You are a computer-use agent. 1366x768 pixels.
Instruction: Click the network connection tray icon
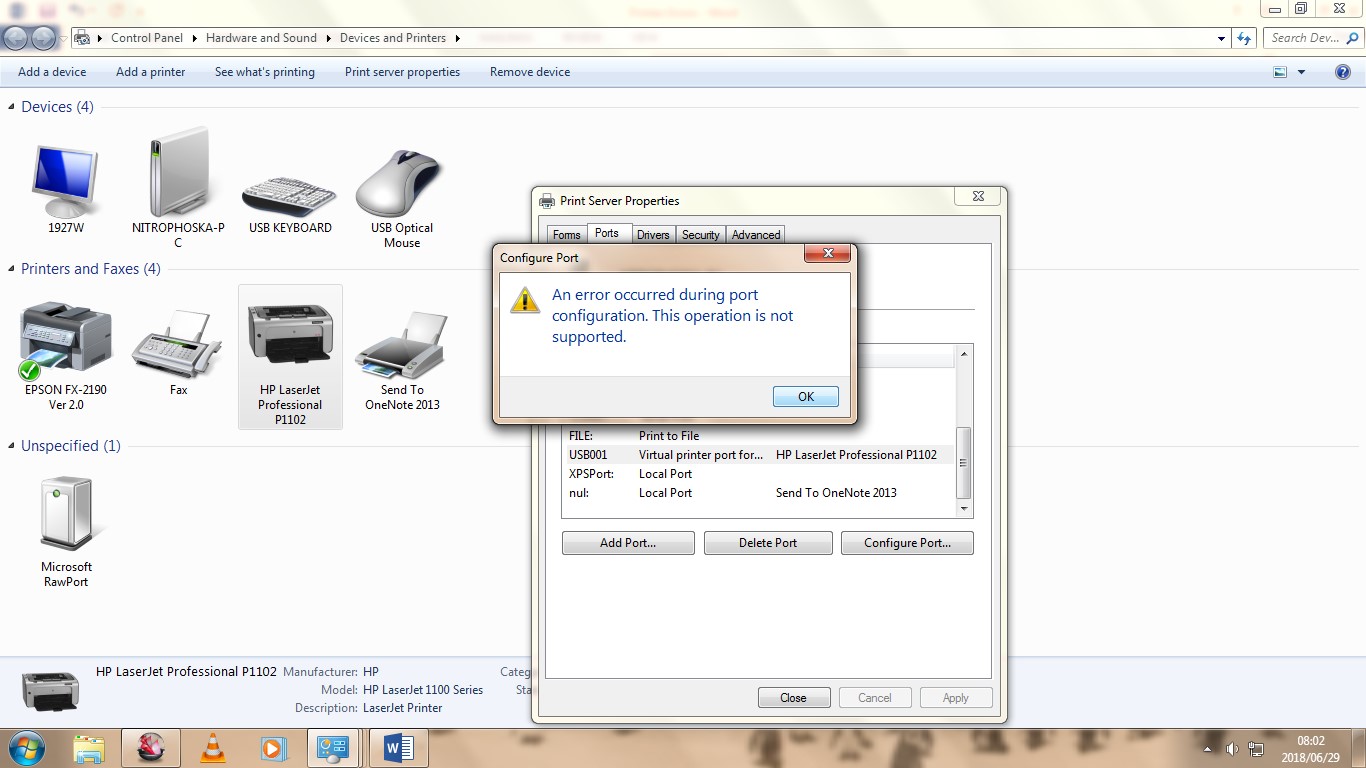(1255, 749)
